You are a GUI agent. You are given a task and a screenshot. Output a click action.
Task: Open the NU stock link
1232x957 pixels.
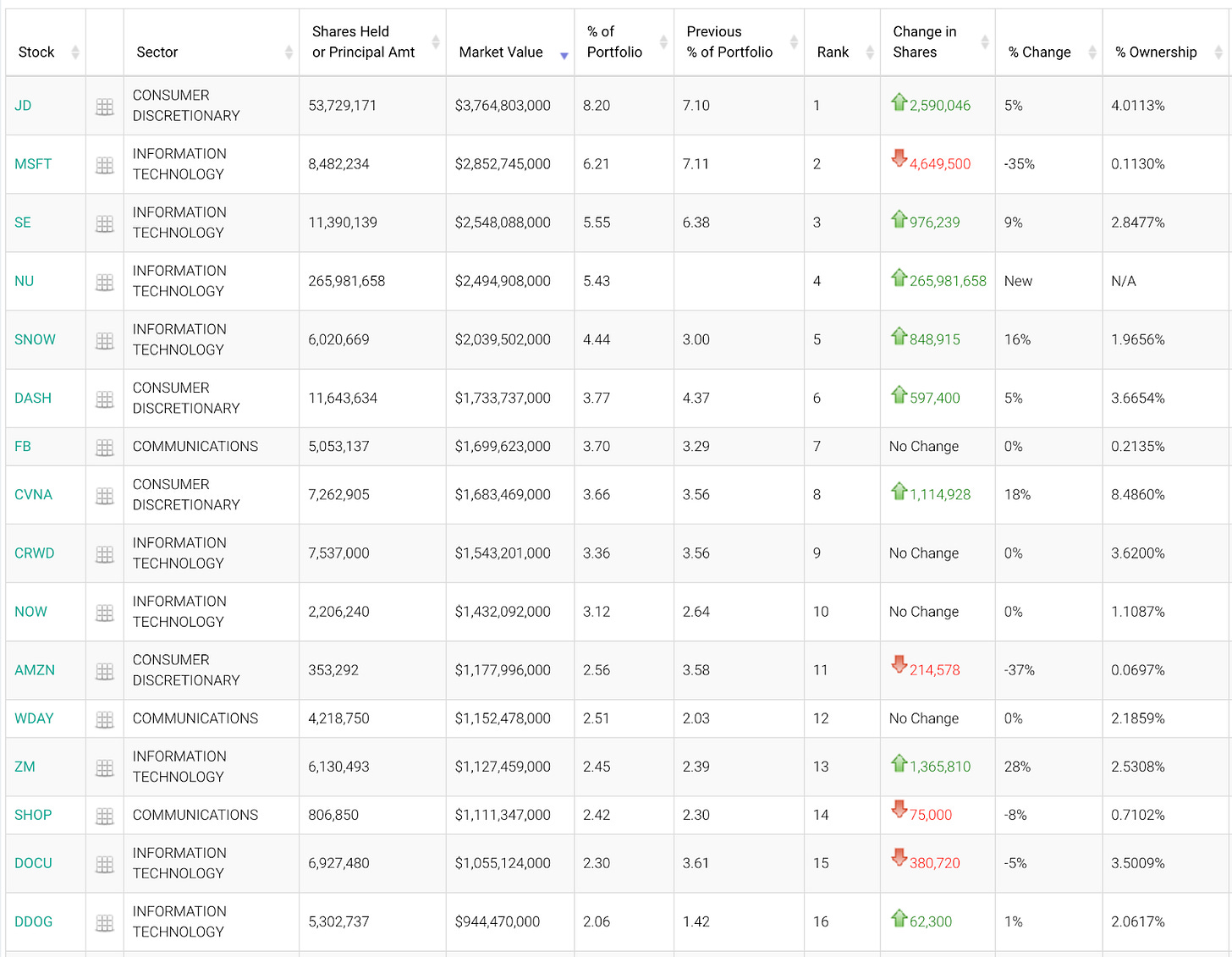point(25,281)
